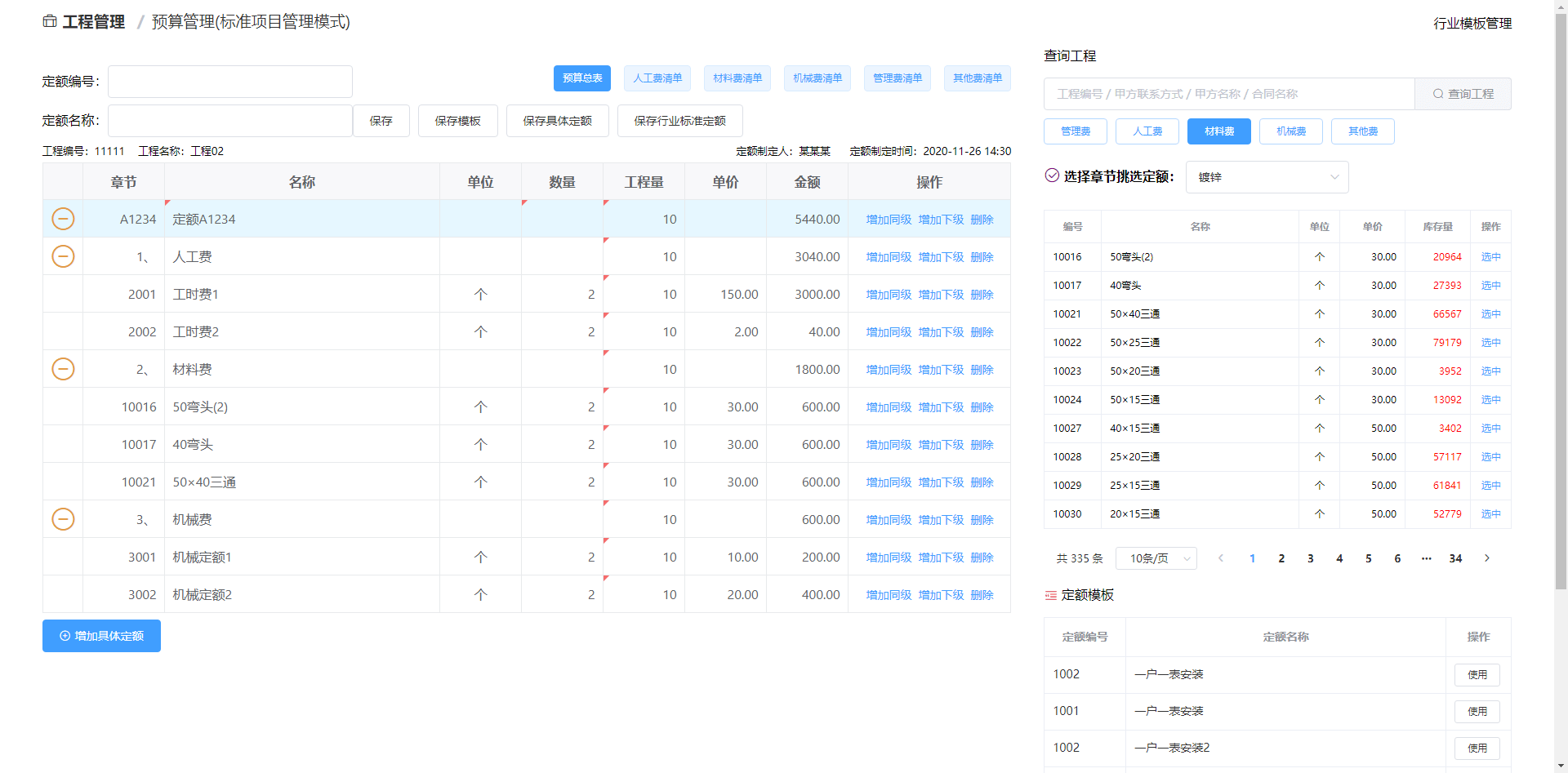Click the plus icon on 增加具体定额 button
Image resolution: width=1568 pixels, height=773 pixels.
point(65,636)
